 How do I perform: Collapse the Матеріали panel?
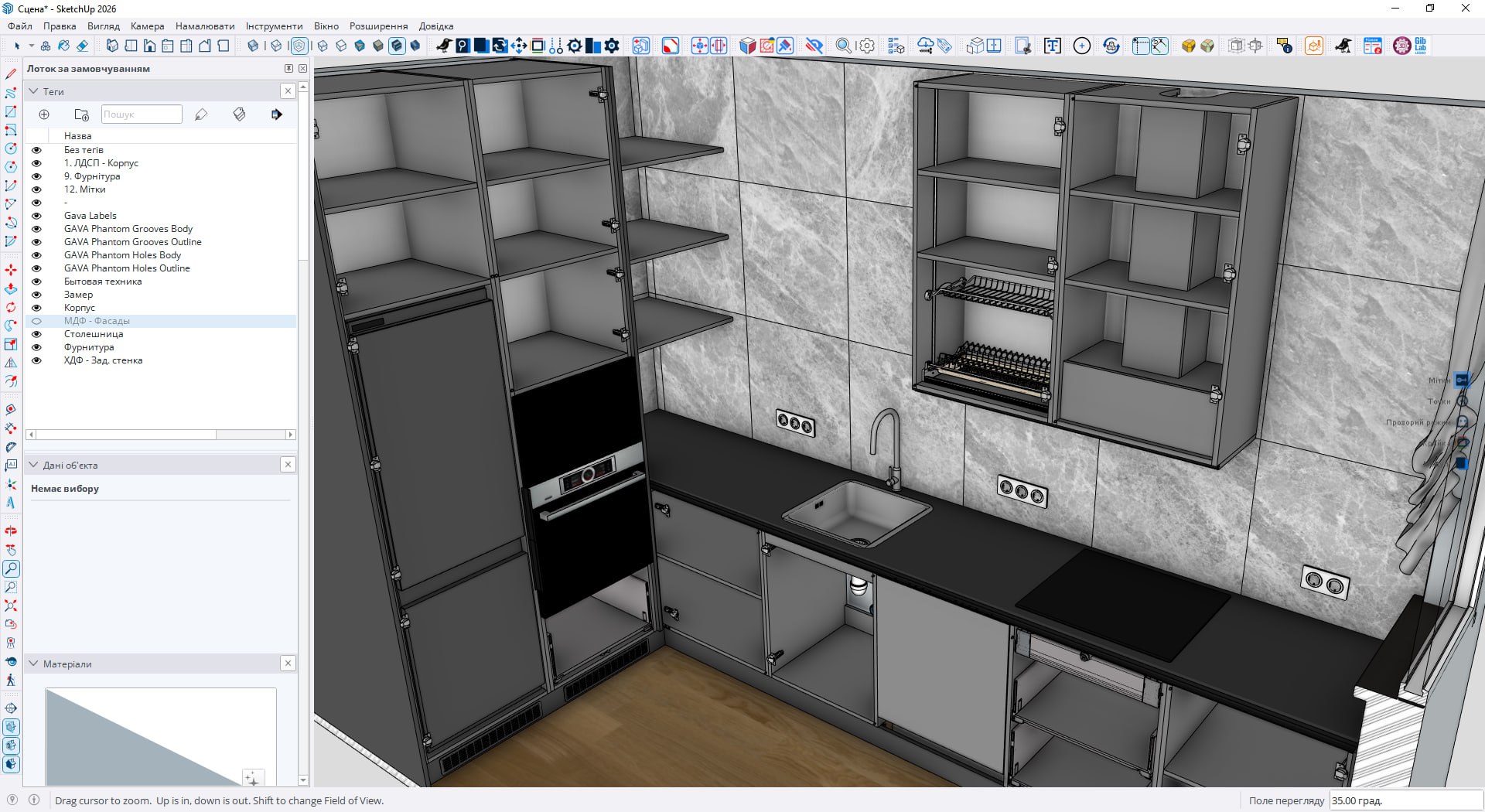click(33, 664)
